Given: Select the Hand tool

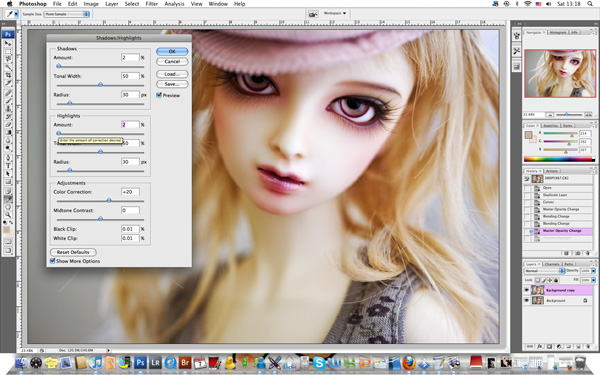Looking at the screenshot, I should 8,207.
